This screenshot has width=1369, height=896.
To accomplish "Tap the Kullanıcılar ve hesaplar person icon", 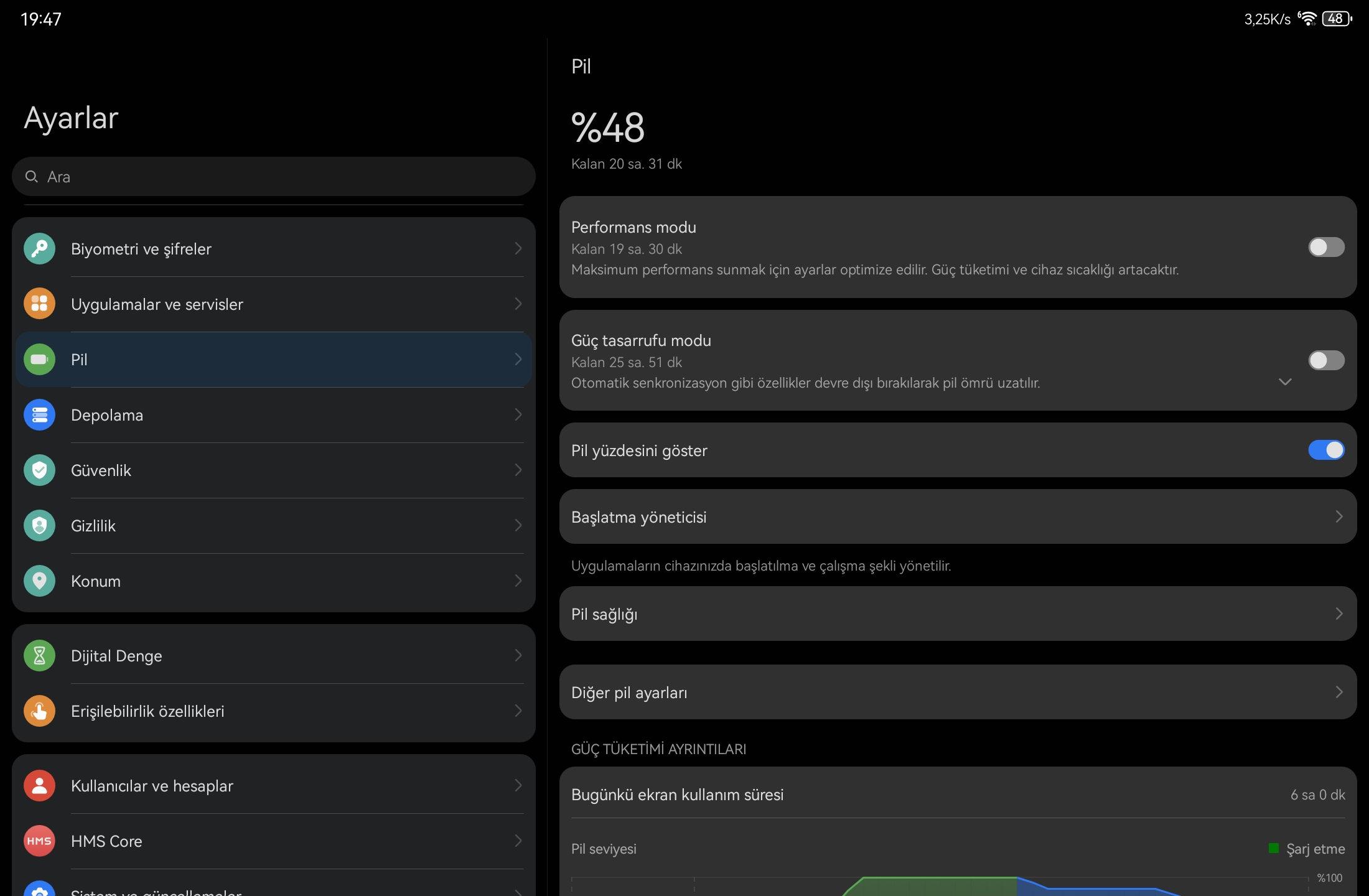I will (39, 786).
